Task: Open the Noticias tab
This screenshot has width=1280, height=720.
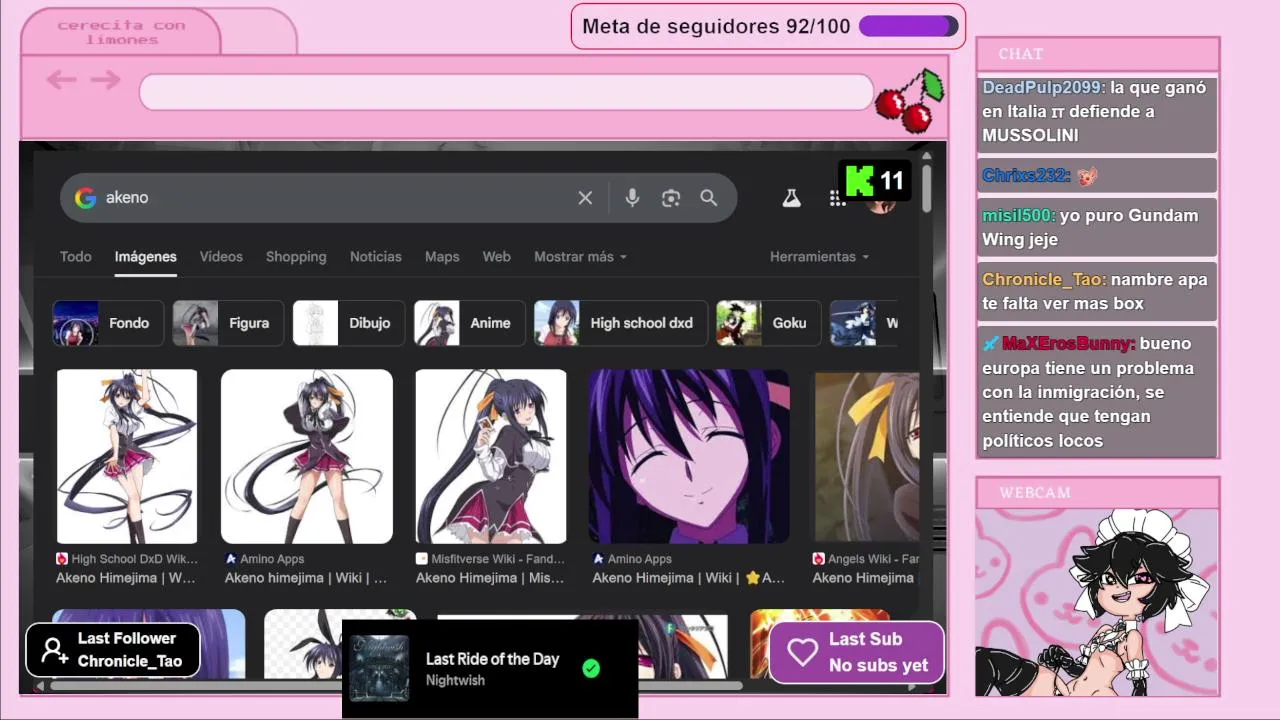Action: (376, 257)
